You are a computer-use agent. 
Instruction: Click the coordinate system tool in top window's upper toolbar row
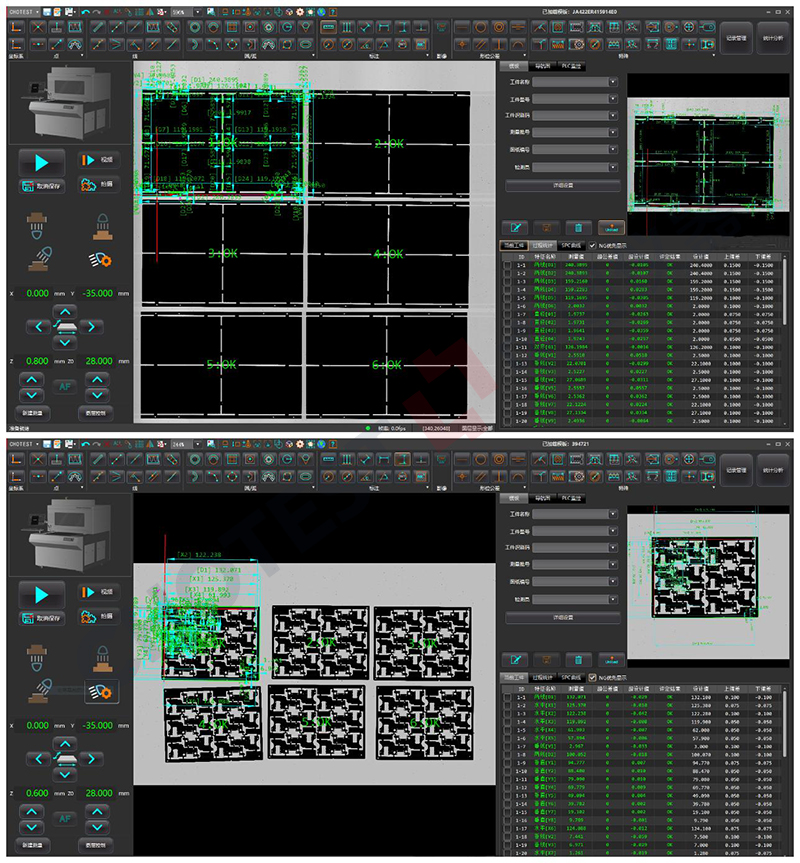click(x=18, y=27)
